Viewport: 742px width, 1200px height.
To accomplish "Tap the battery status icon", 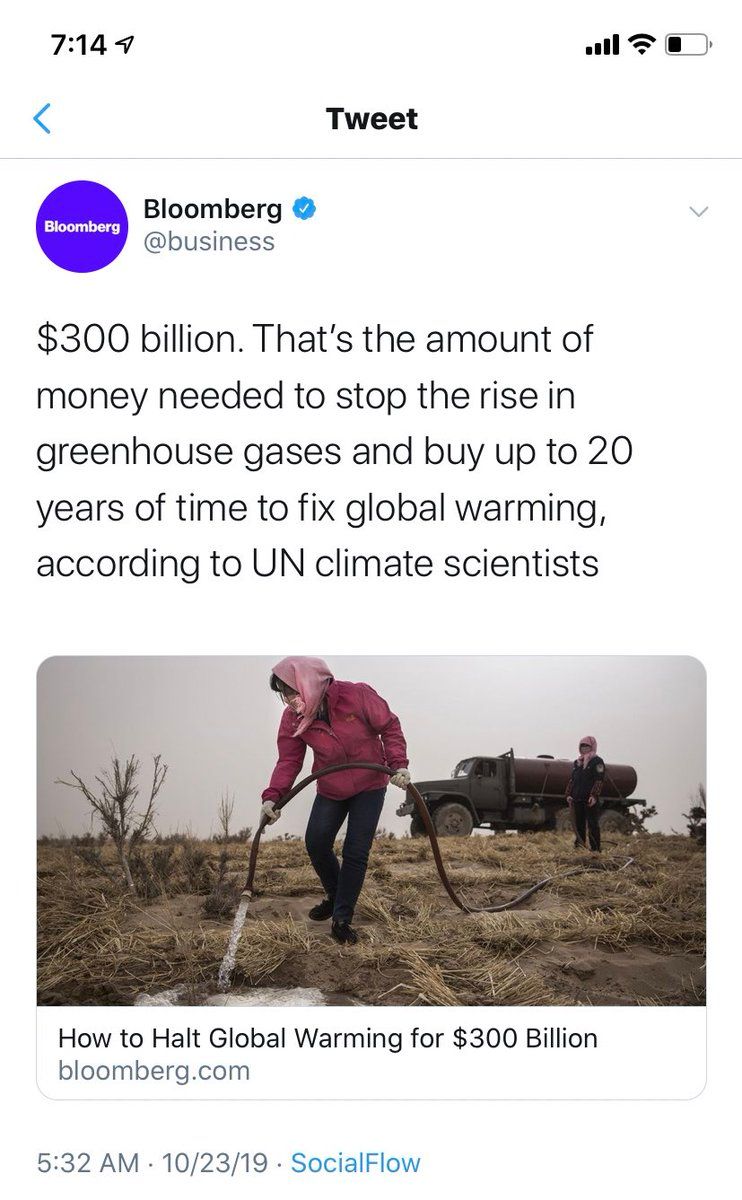I will pyautogui.click(x=688, y=45).
